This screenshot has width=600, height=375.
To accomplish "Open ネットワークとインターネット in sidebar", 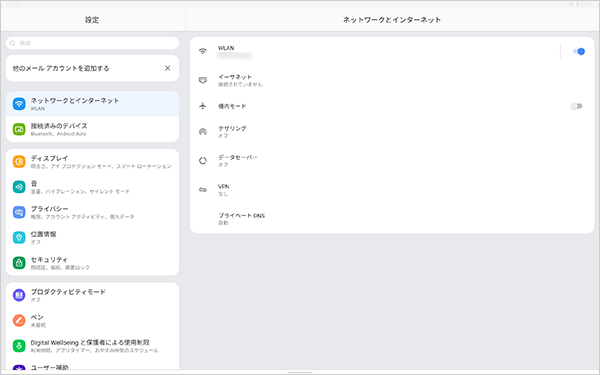I will (x=92, y=104).
